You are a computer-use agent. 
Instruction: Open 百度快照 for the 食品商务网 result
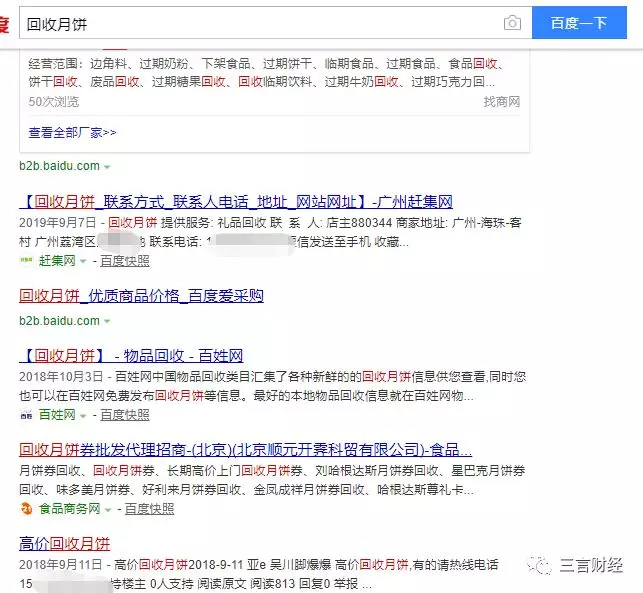(x=149, y=509)
